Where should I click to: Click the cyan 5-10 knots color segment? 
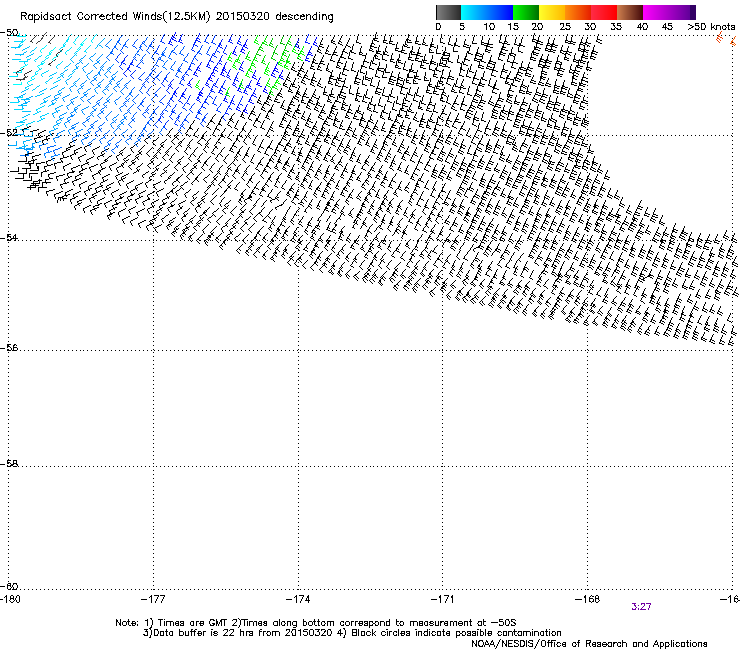coord(473,12)
